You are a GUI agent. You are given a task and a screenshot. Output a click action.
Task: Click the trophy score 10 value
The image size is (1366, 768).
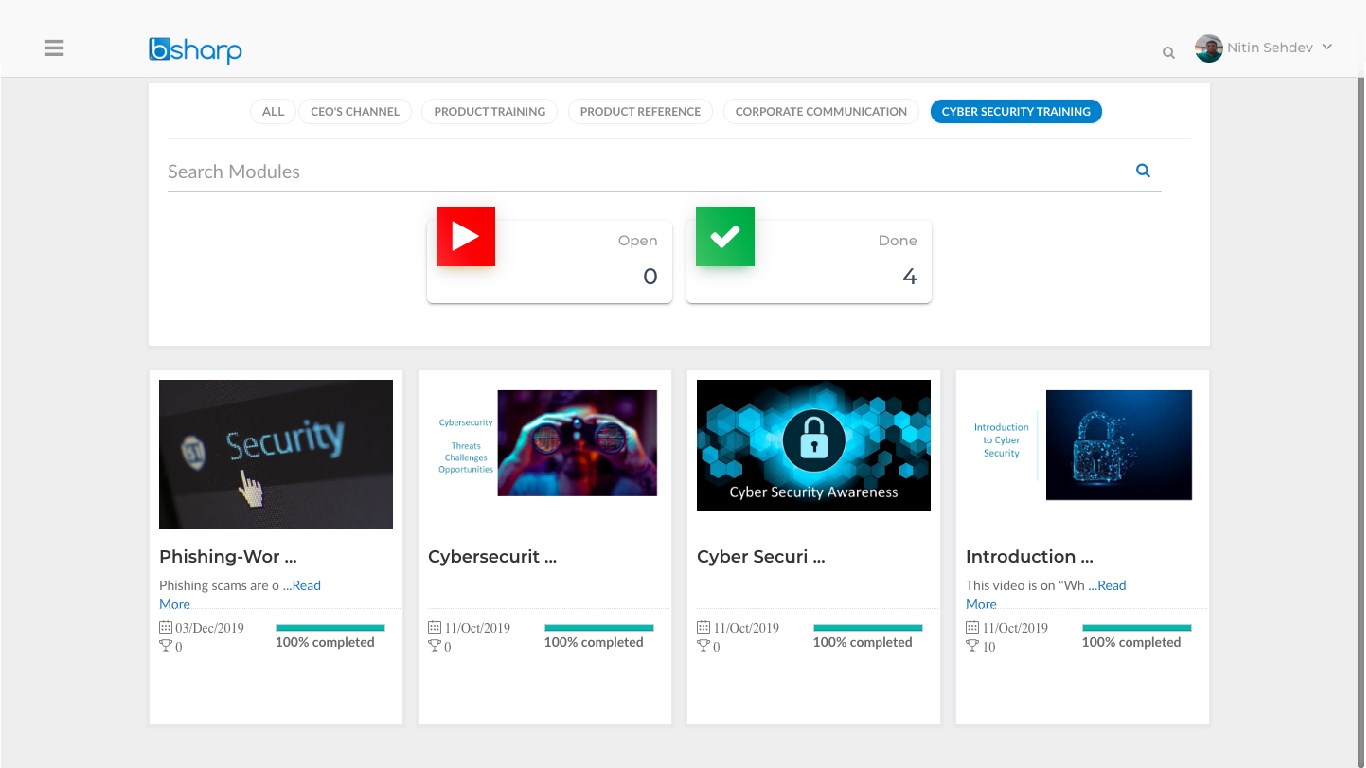point(989,647)
